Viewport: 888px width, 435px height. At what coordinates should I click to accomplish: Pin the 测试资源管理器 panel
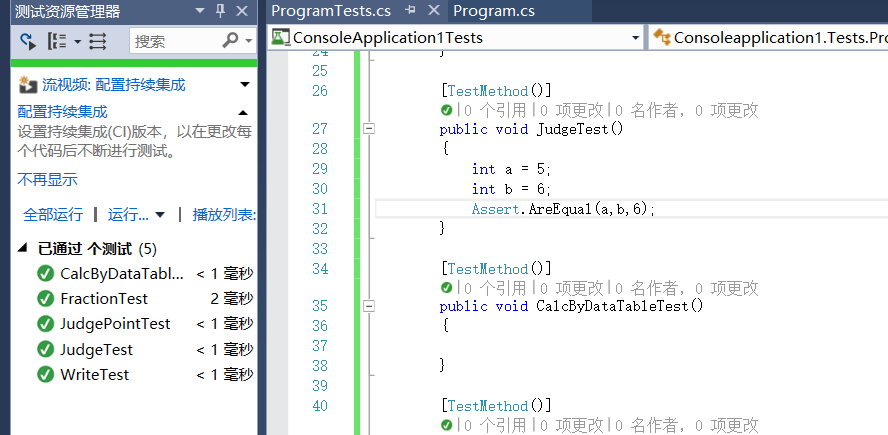coord(220,10)
